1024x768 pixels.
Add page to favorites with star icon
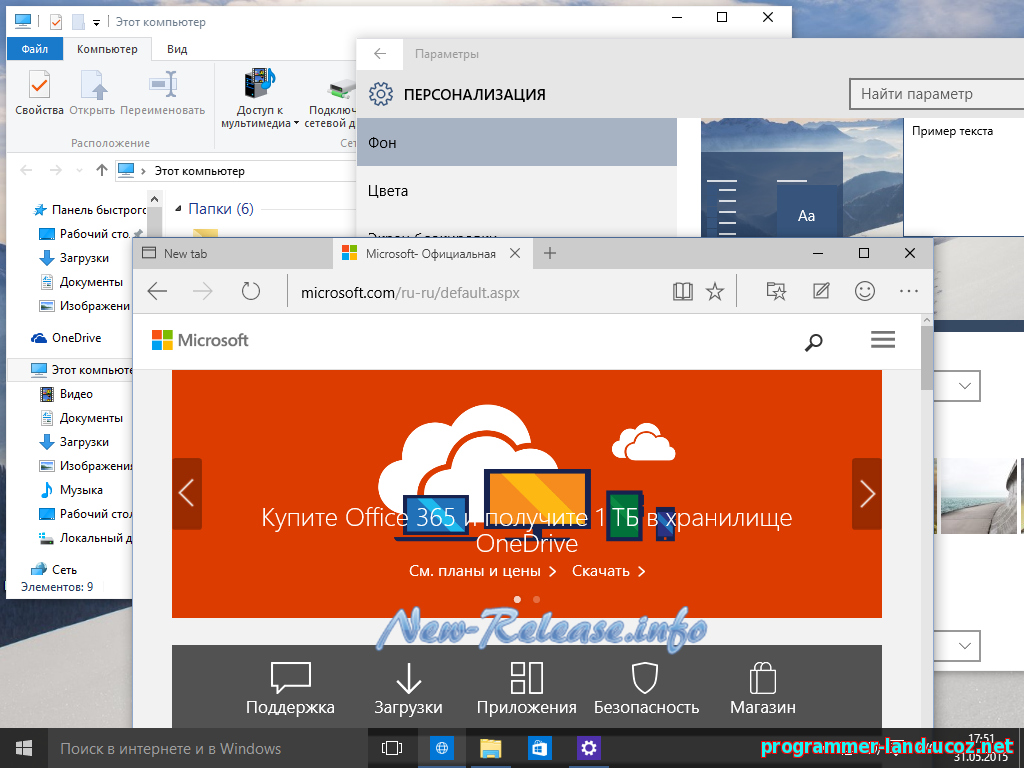715,291
